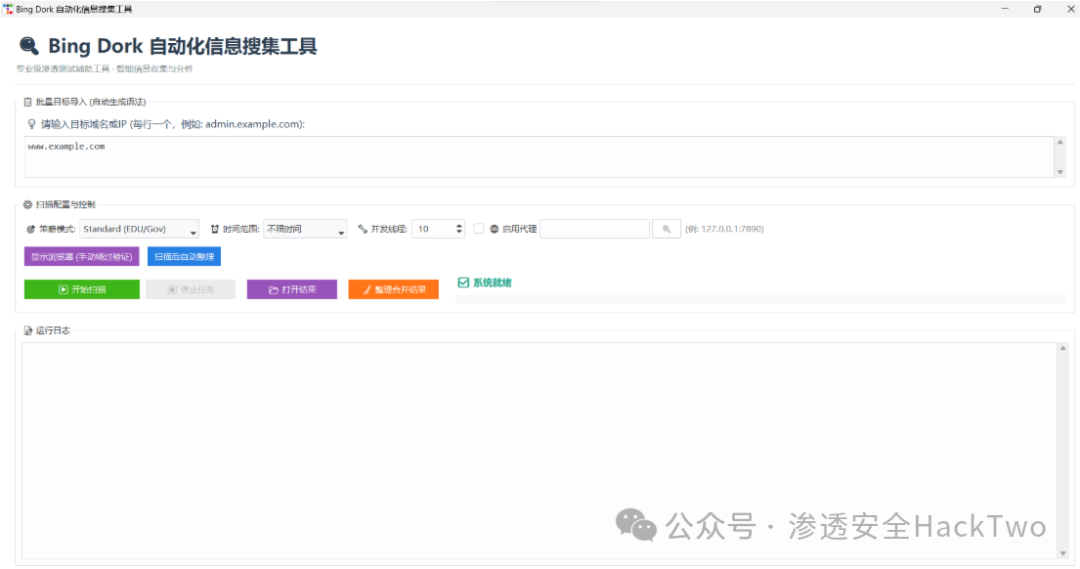Click the scroll-down arrow of the run log

coord(1063,553)
